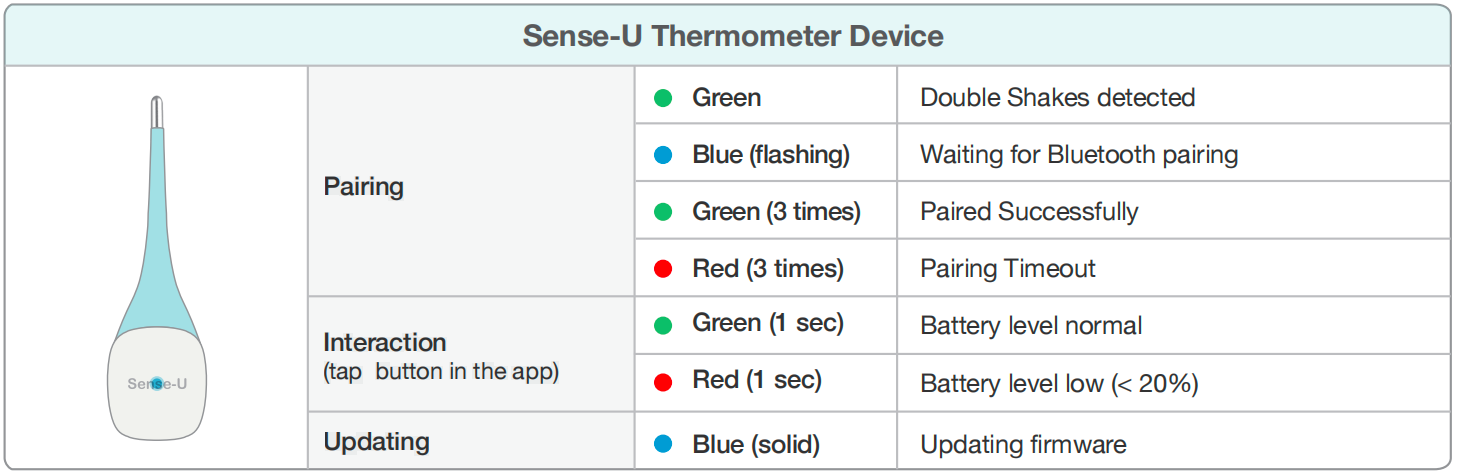Select the Battery level low (< 20%) text
Screen dimensions: 1458x476
(1059, 383)
